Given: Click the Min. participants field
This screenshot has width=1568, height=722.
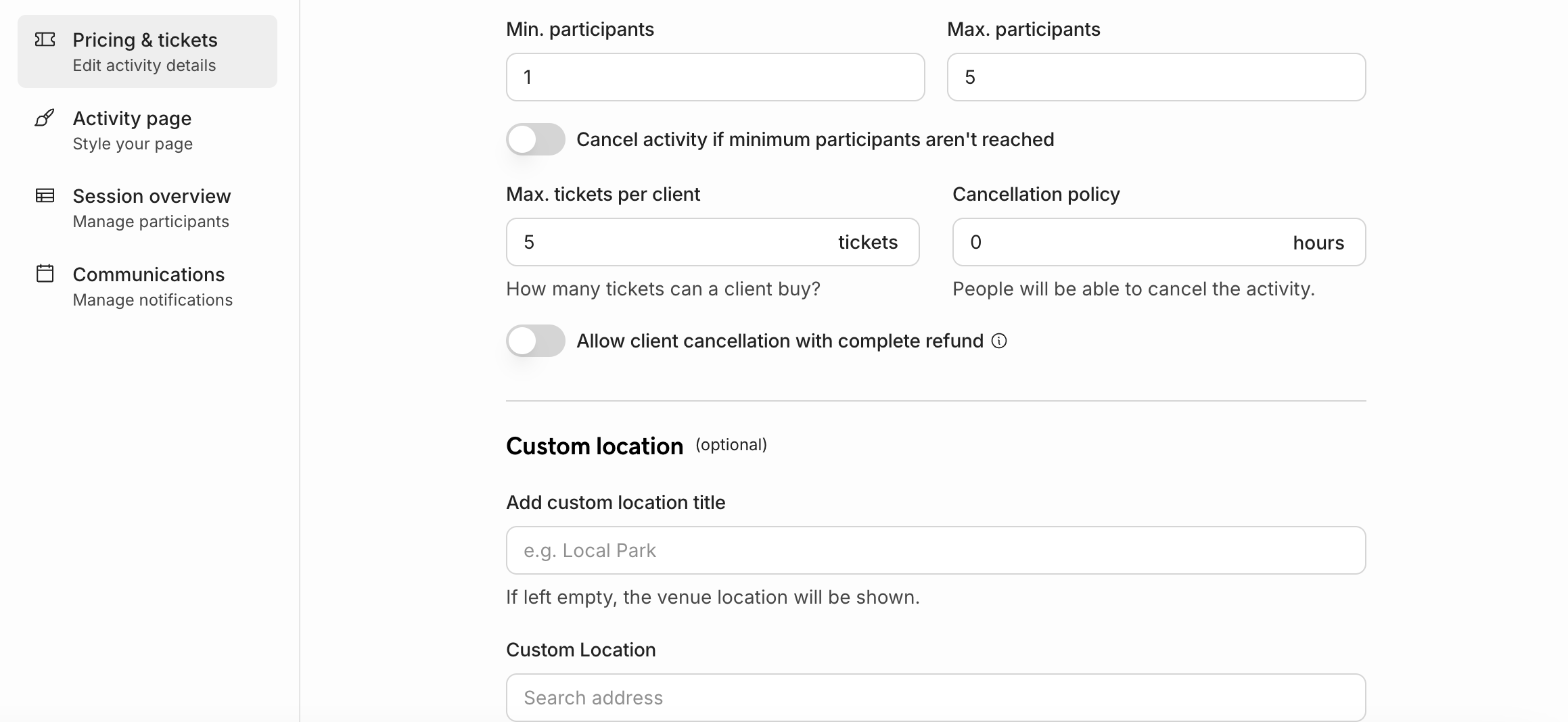Looking at the screenshot, I should (x=715, y=77).
